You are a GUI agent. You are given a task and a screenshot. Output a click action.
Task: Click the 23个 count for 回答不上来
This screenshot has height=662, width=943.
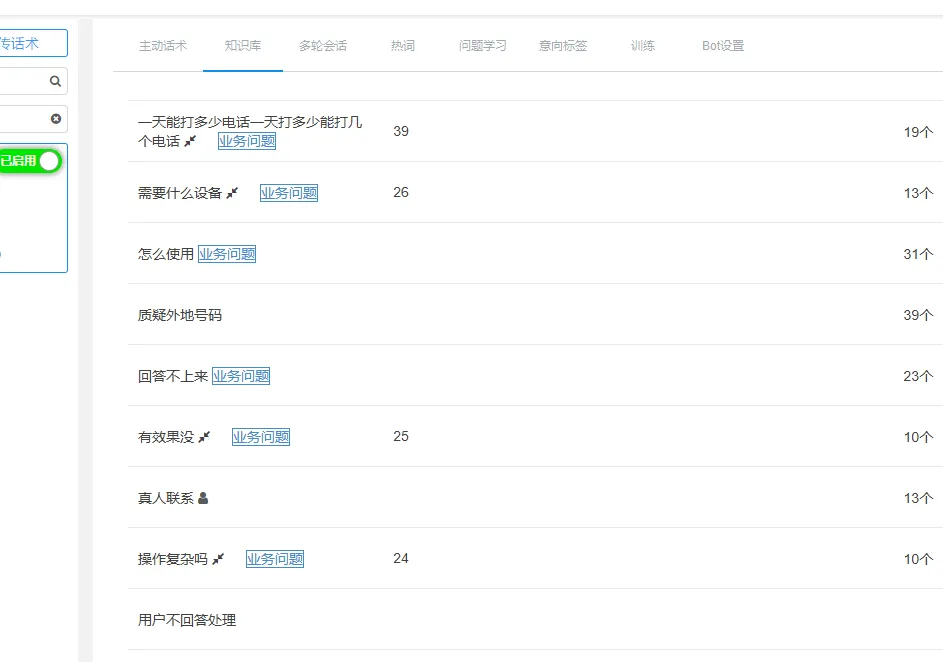pos(918,376)
